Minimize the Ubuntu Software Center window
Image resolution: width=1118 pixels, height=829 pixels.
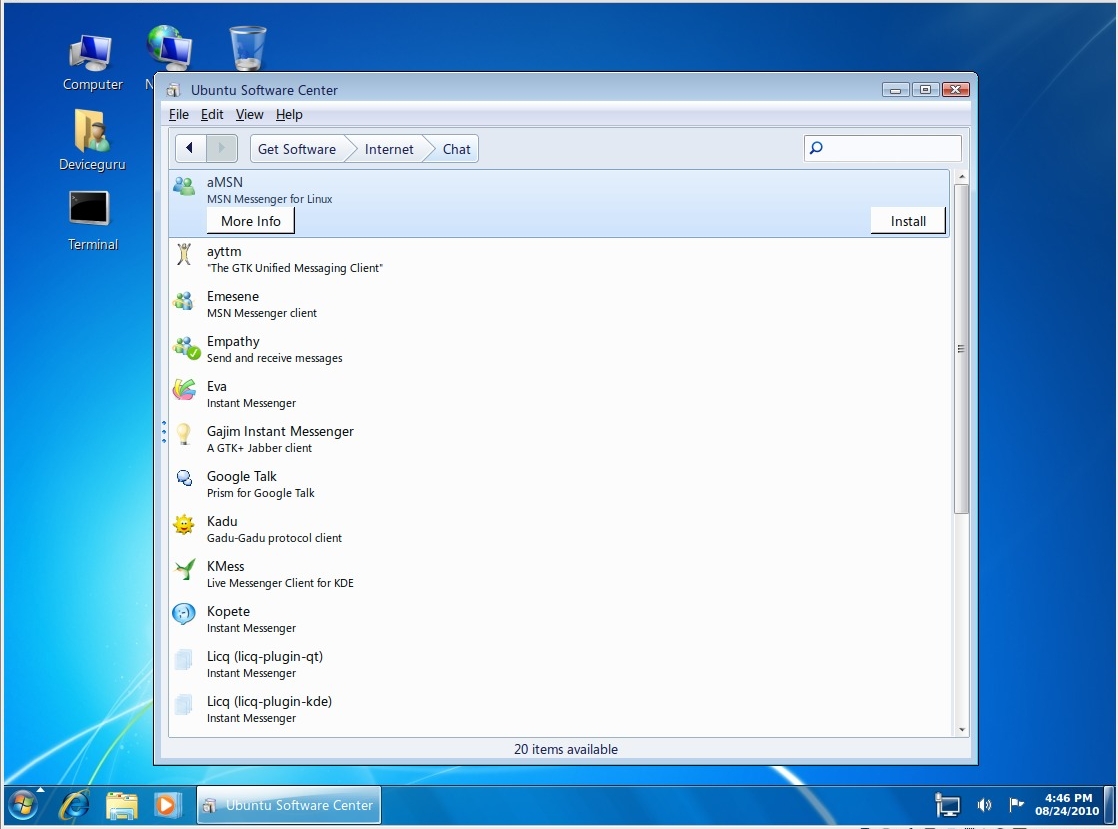895,89
